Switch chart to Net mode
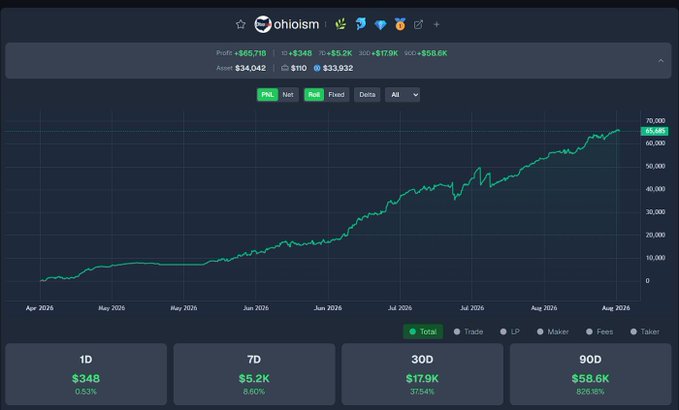679x410 pixels. [288, 95]
